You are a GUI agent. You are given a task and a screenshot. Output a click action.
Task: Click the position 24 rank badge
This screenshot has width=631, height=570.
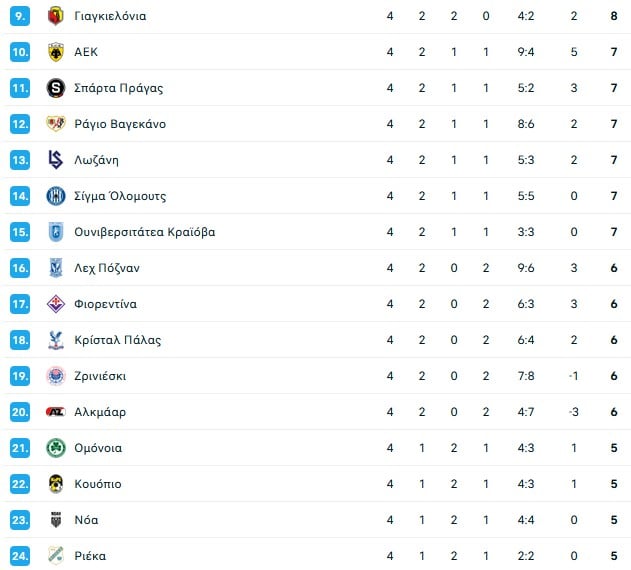20,556
